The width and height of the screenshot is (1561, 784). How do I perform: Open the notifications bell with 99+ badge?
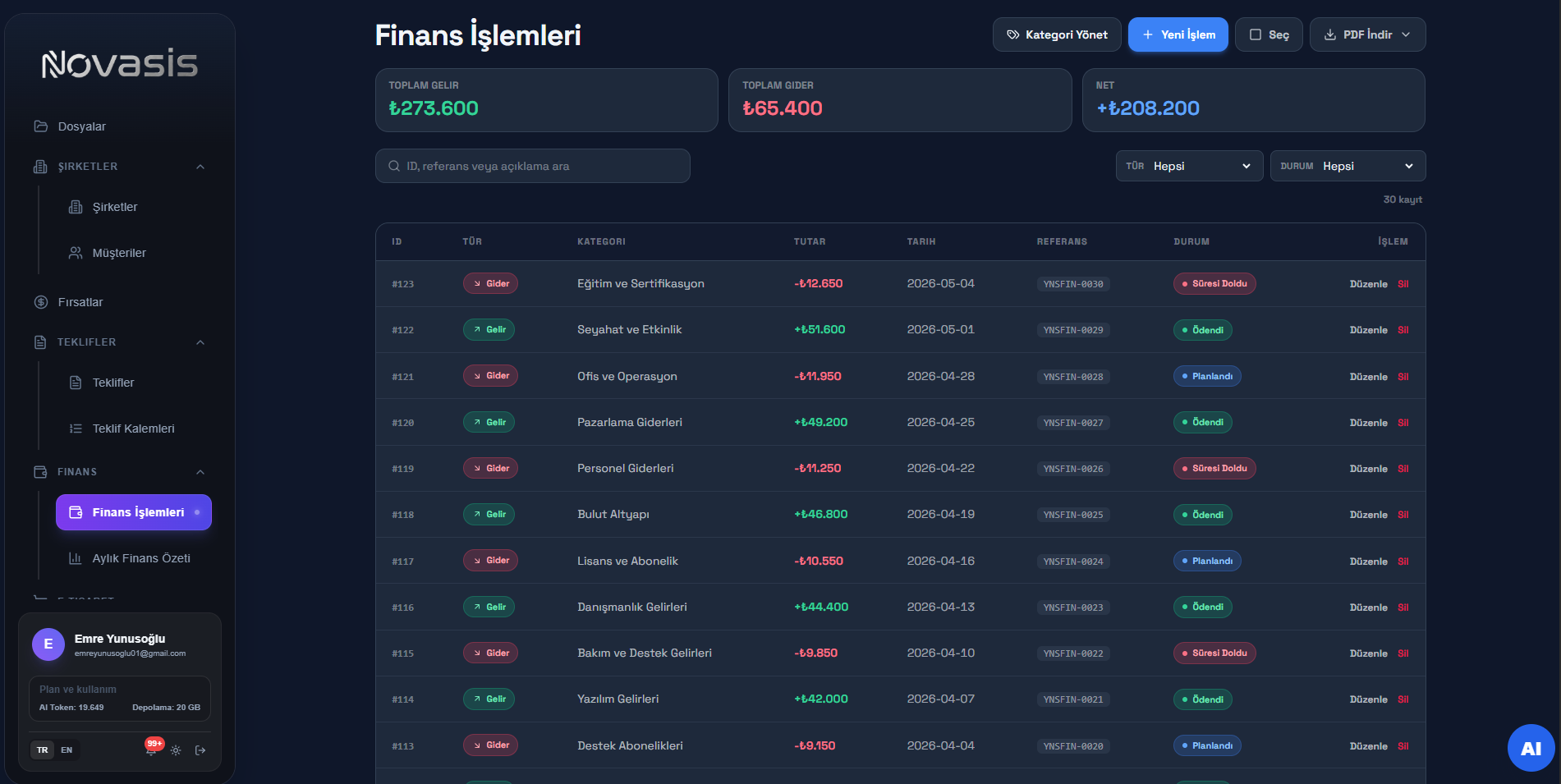151,750
